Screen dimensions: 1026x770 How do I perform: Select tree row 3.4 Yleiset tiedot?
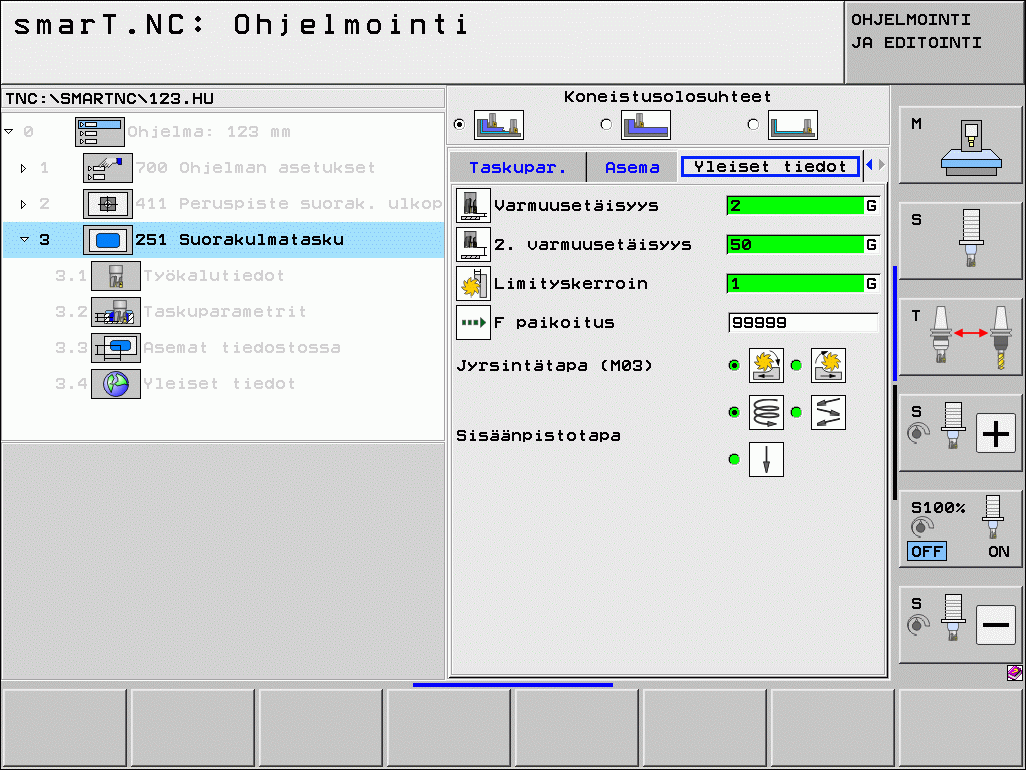223,383
